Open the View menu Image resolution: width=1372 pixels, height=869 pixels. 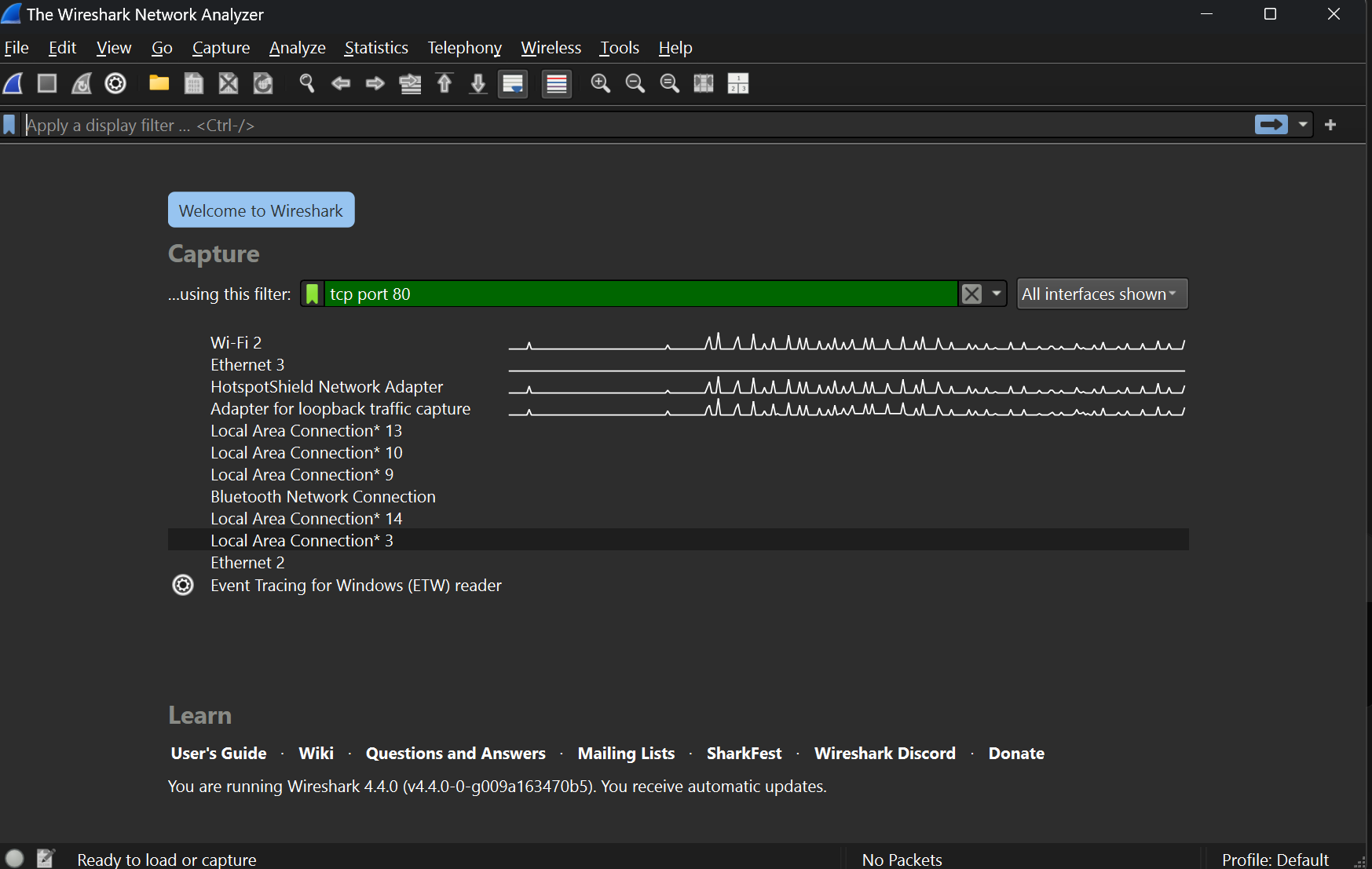click(114, 48)
